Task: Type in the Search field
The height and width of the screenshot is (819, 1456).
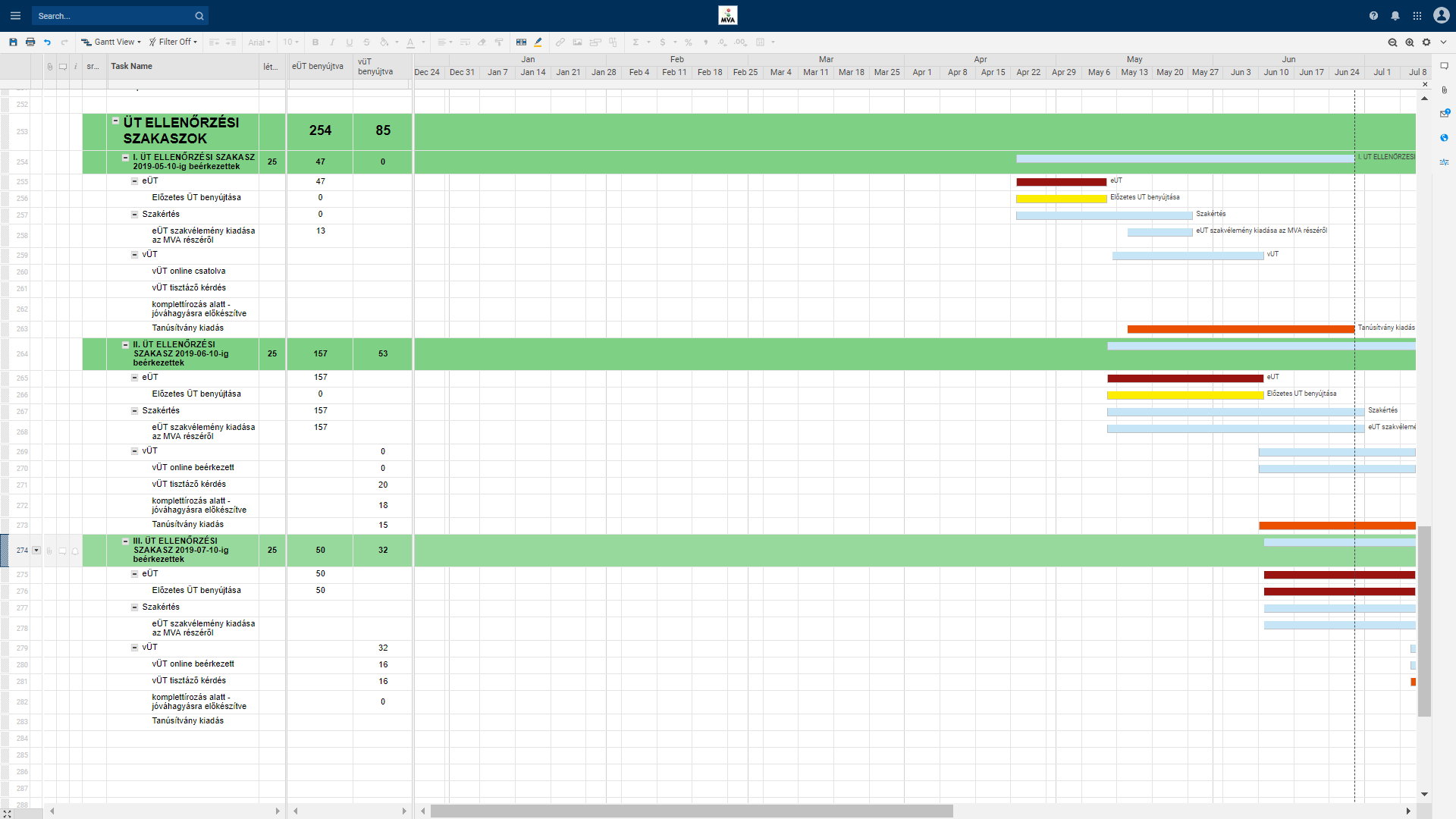Action: pyautogui.click(x=114, y=16)
